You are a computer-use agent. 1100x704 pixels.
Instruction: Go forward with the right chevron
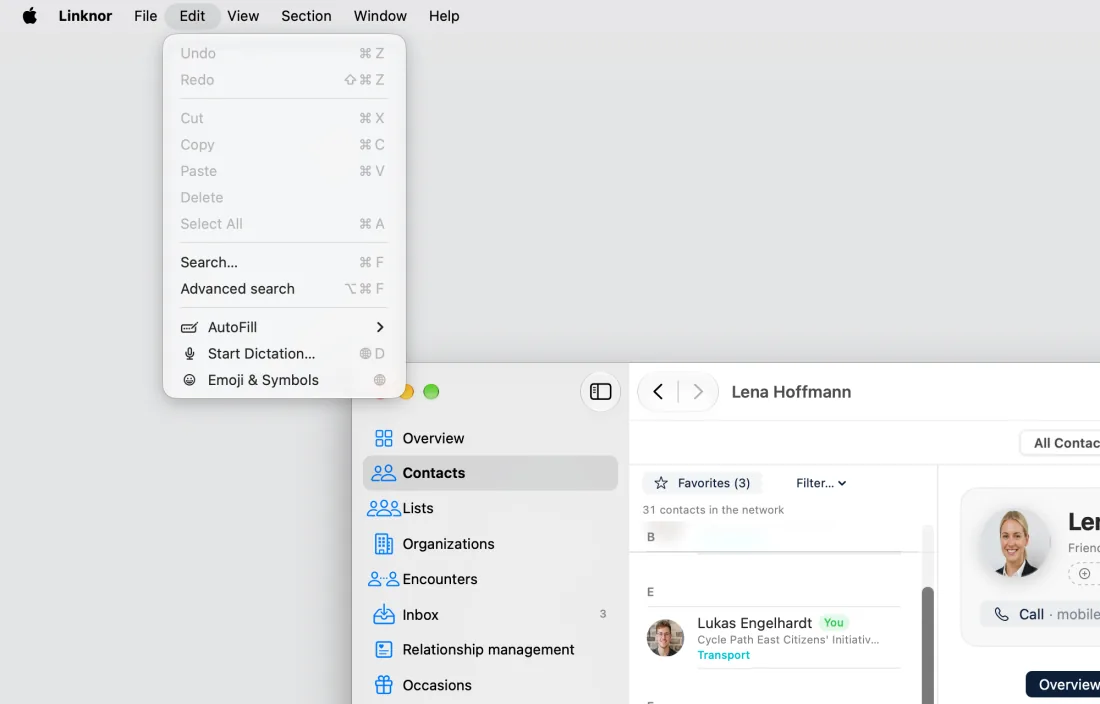pos(698,391)
